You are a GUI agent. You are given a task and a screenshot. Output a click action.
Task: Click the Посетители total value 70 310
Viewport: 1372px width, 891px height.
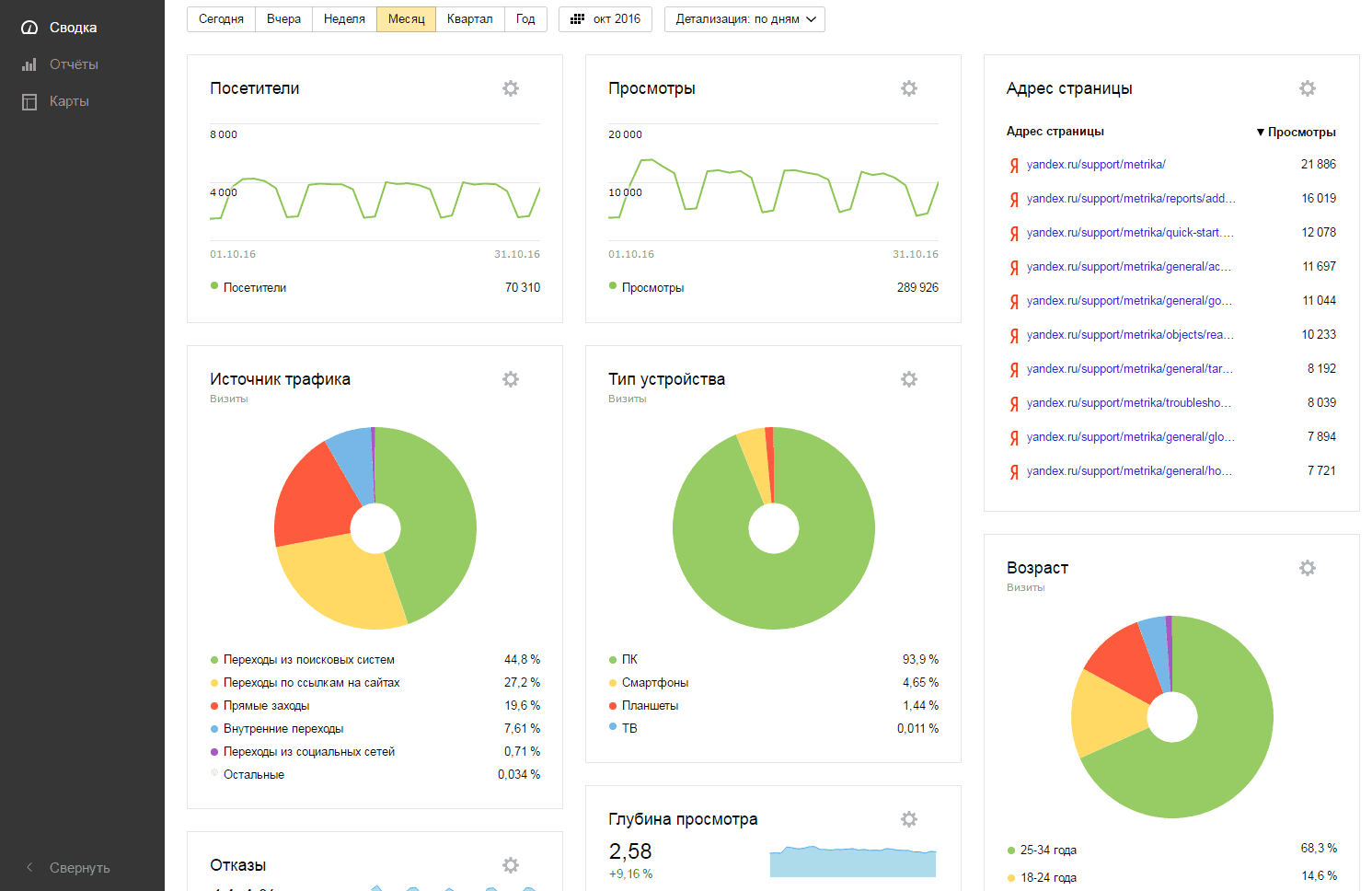pos(523,288)
